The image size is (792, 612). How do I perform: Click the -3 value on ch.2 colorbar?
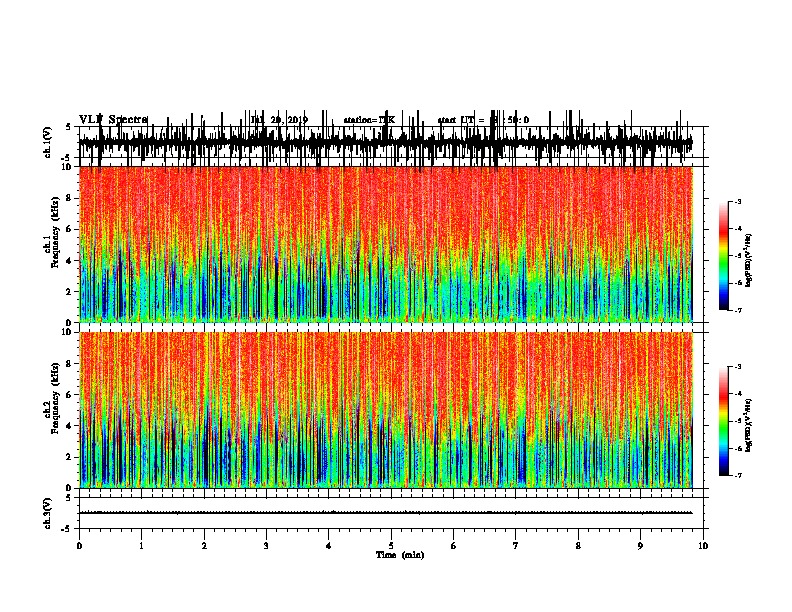point(737,367)
